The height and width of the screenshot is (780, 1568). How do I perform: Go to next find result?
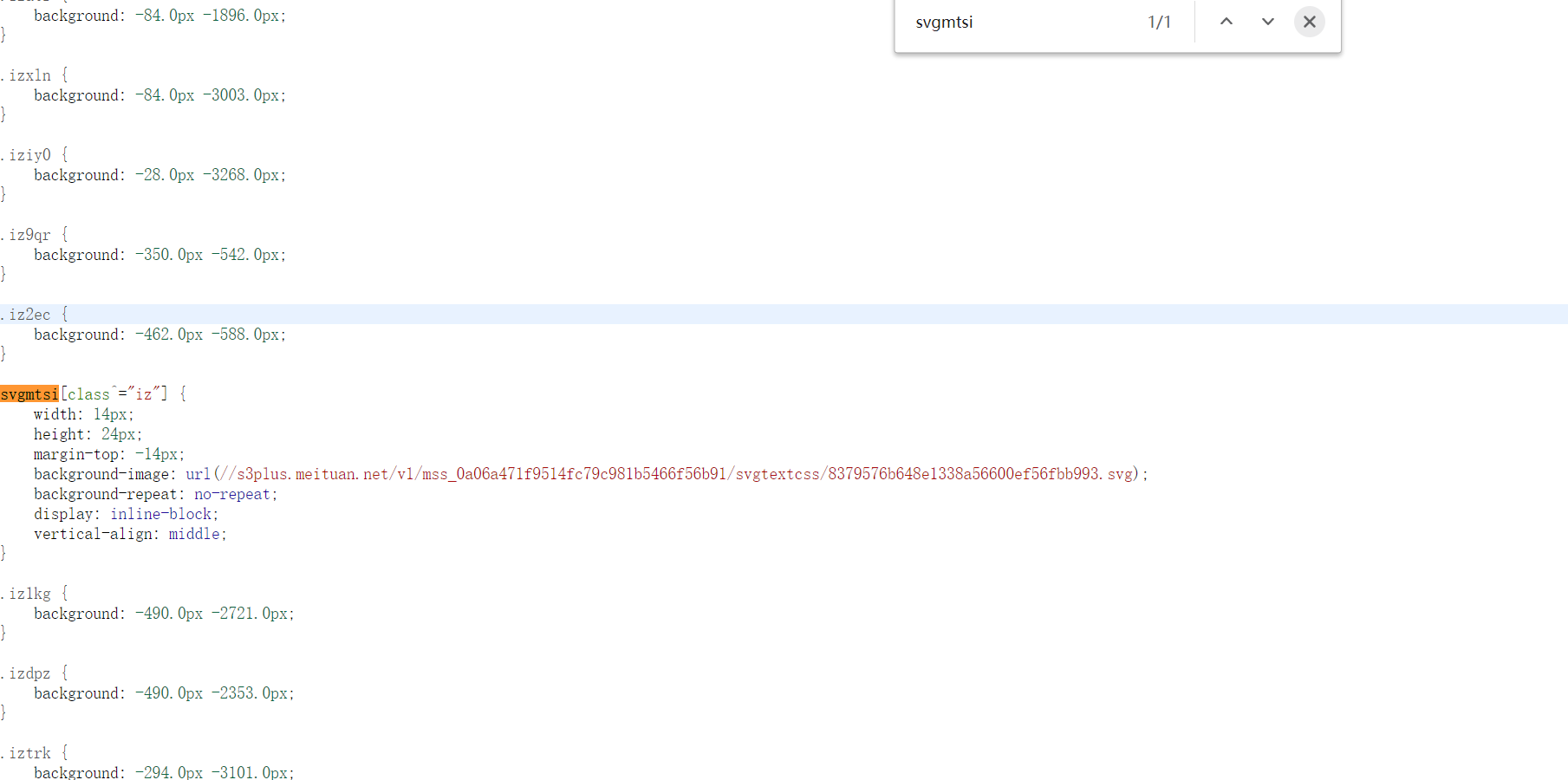(1268, 22)
